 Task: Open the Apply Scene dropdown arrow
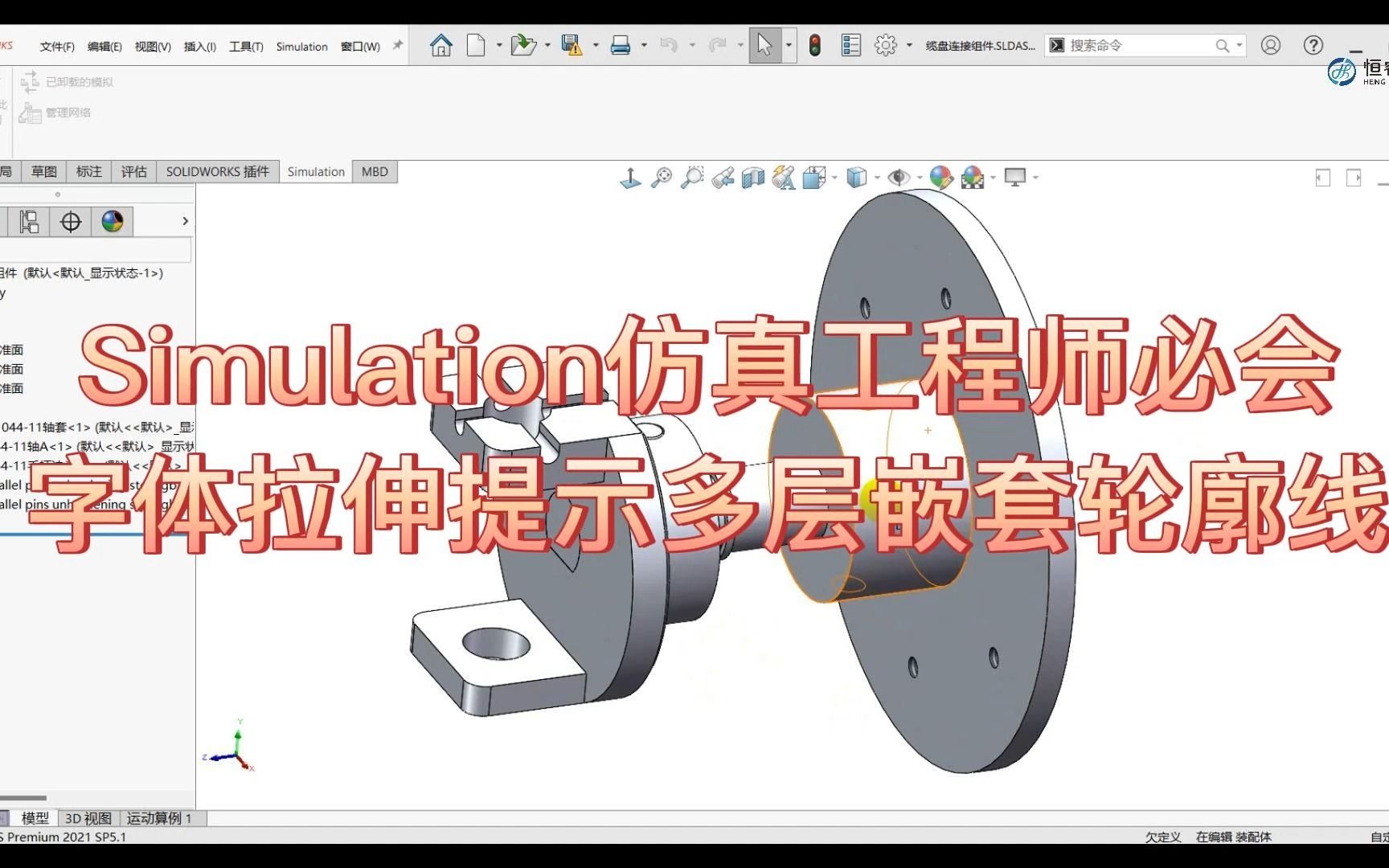[x=994, y=178]
